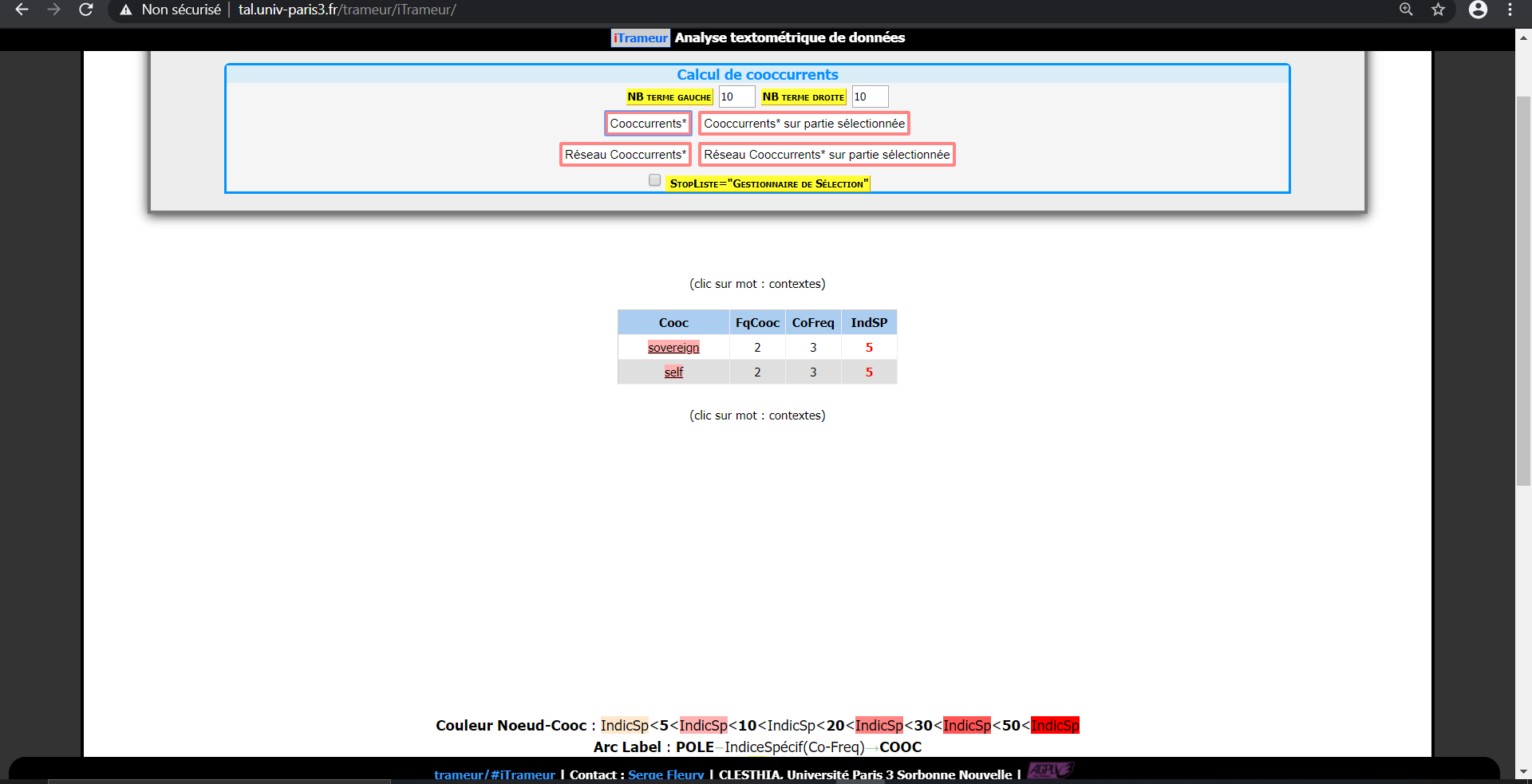
Task: Click the browser forward arrow
Action: pyautogui.click(x=53, y=10)
